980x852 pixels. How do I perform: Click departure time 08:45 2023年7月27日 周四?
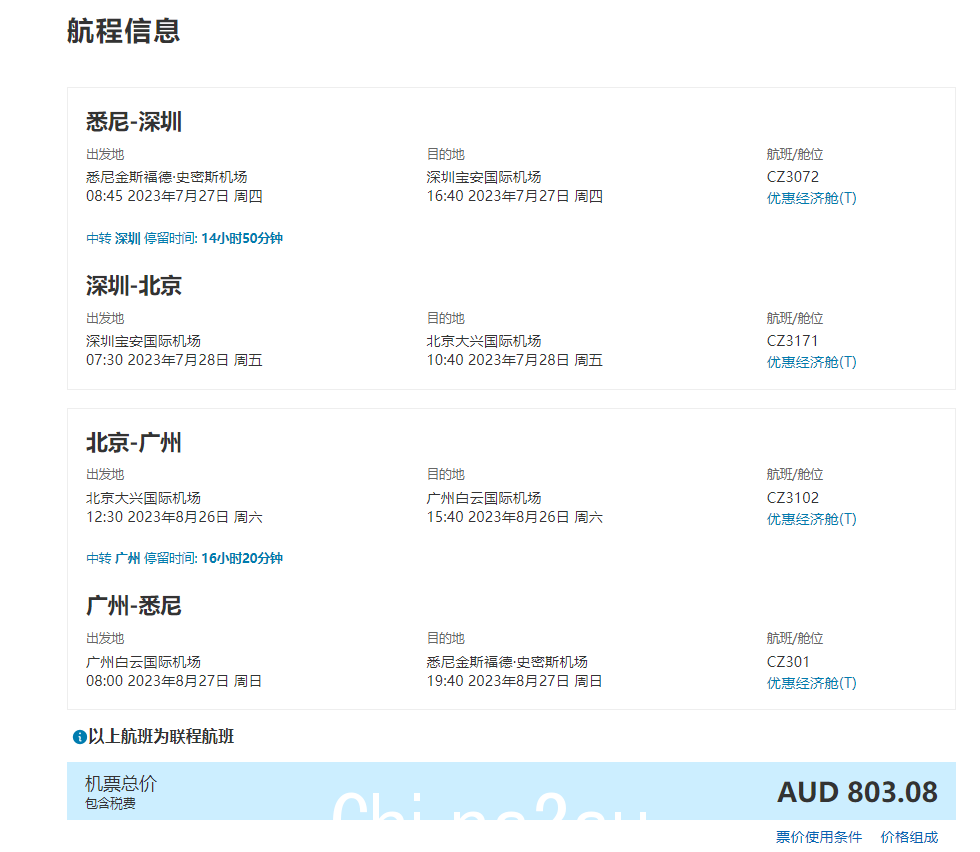click(x=174, y=196)
